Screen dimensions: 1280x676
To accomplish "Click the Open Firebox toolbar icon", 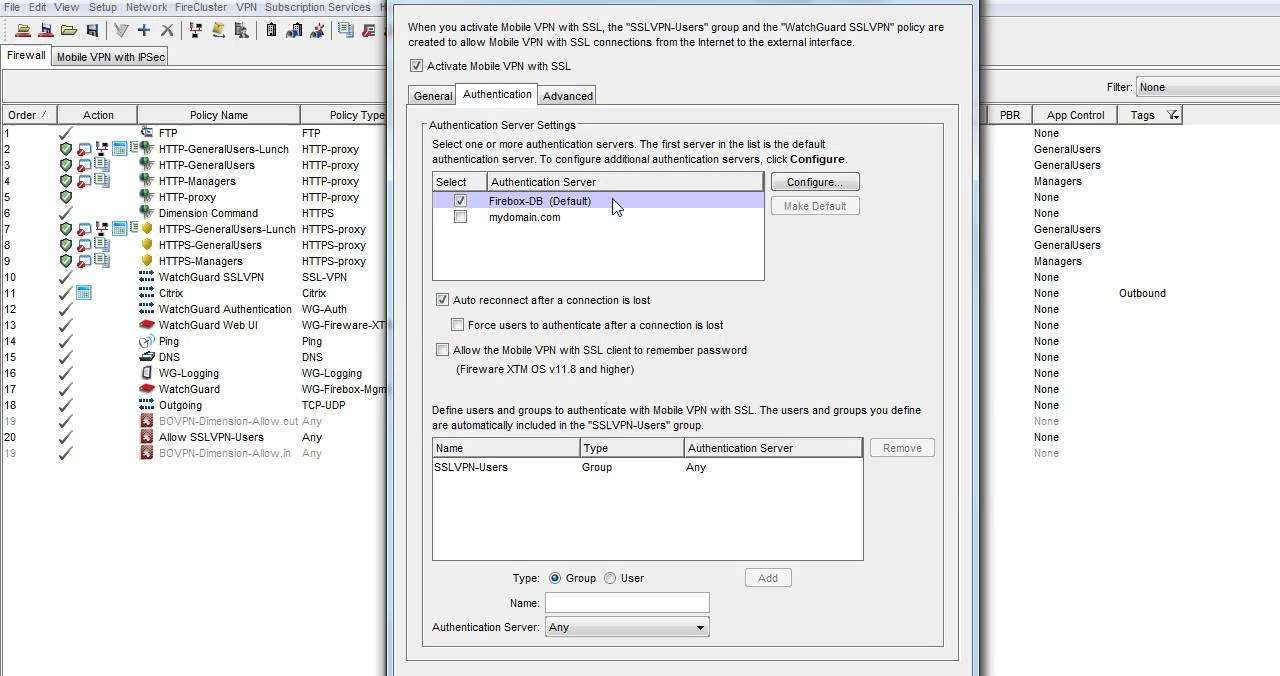I will coord(23,31).
